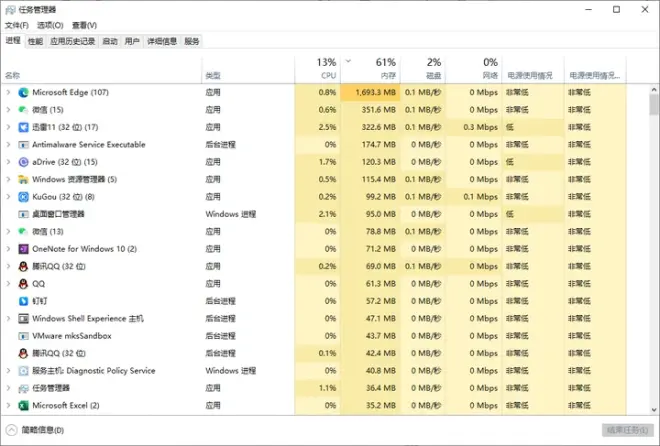Viewport: 660px width, 446px height.
Task: Click the 任务管理器 process row icon
Action: pos(23,388)
